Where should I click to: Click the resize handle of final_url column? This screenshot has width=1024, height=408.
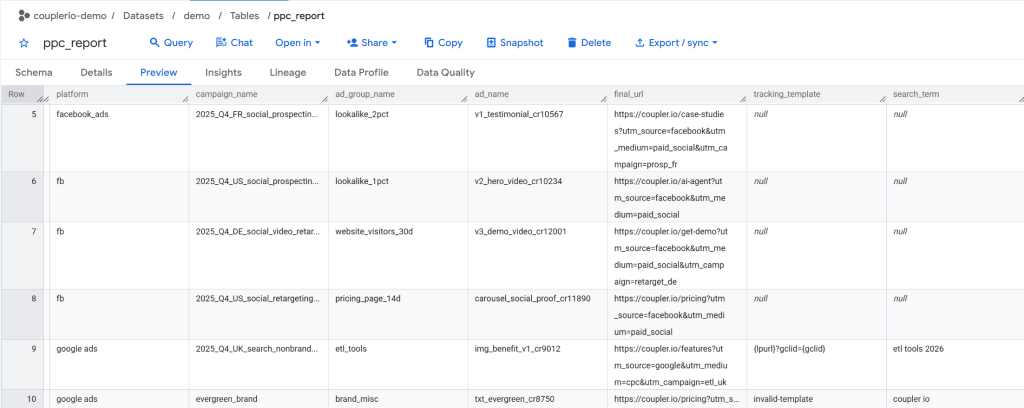click(743, 99)
